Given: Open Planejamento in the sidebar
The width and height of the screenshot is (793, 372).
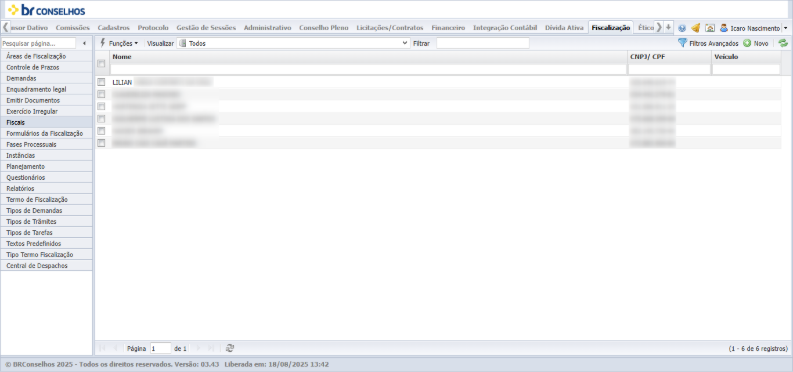Looking at the screenshot, I should (x=47, y=166).
